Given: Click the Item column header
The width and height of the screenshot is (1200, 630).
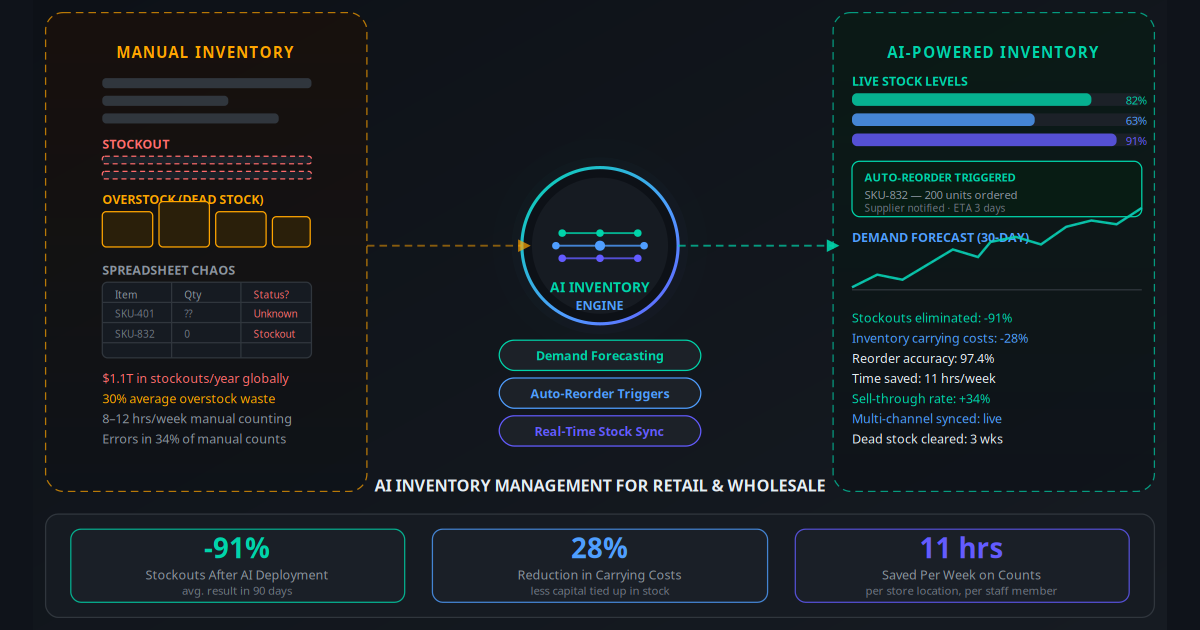Looking at the screenshot, I should [126, 294].
